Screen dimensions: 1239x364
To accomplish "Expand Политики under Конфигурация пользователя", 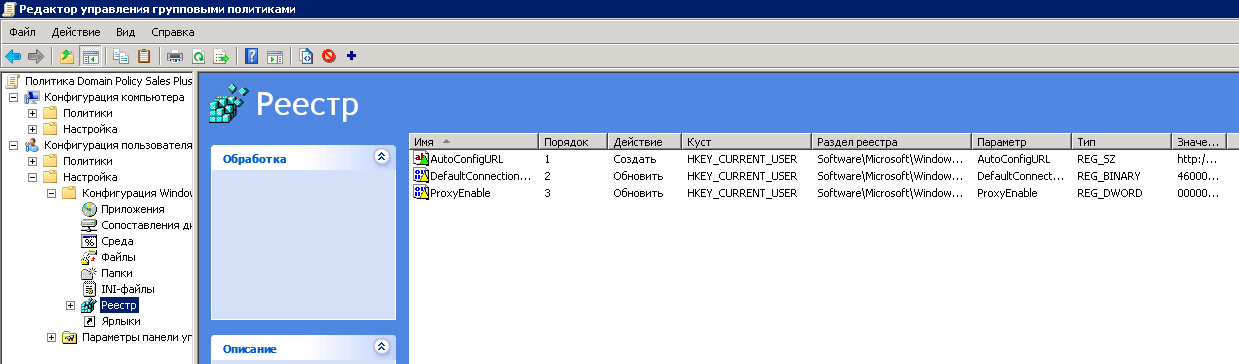I will pyautogui.click(x=32, y=161).
